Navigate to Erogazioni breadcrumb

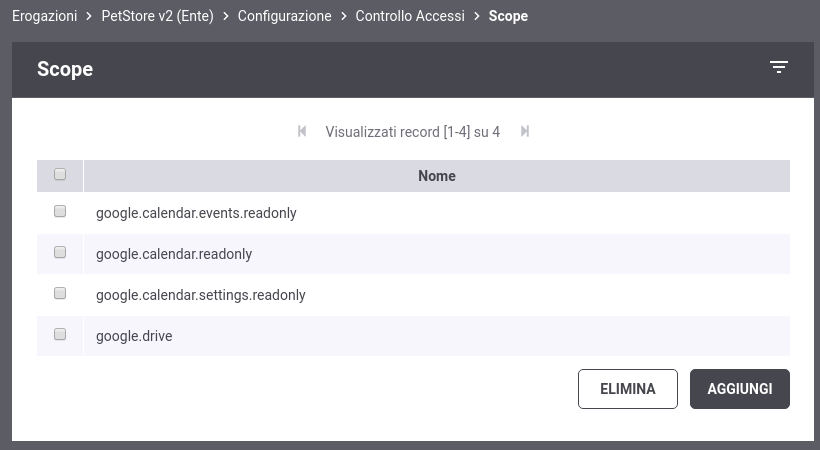[44, 16]
